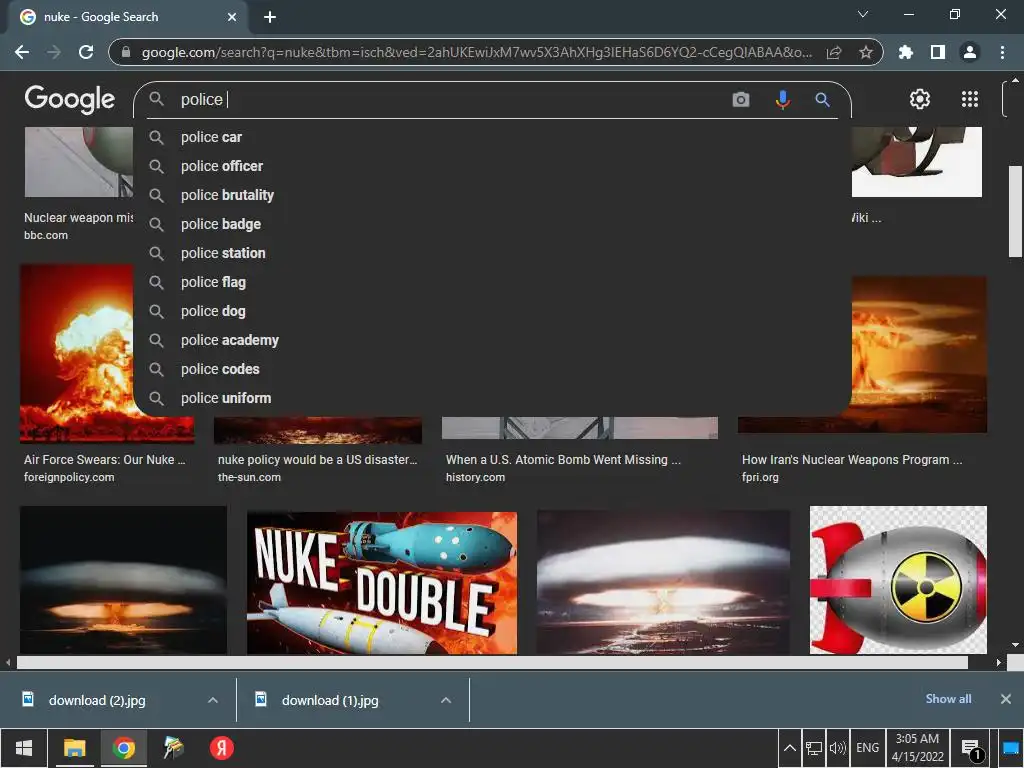Choose the 'police academy' suggestion
This screenshot has width=1024, height=768.
pyautogui.click(x=492, y=340)
